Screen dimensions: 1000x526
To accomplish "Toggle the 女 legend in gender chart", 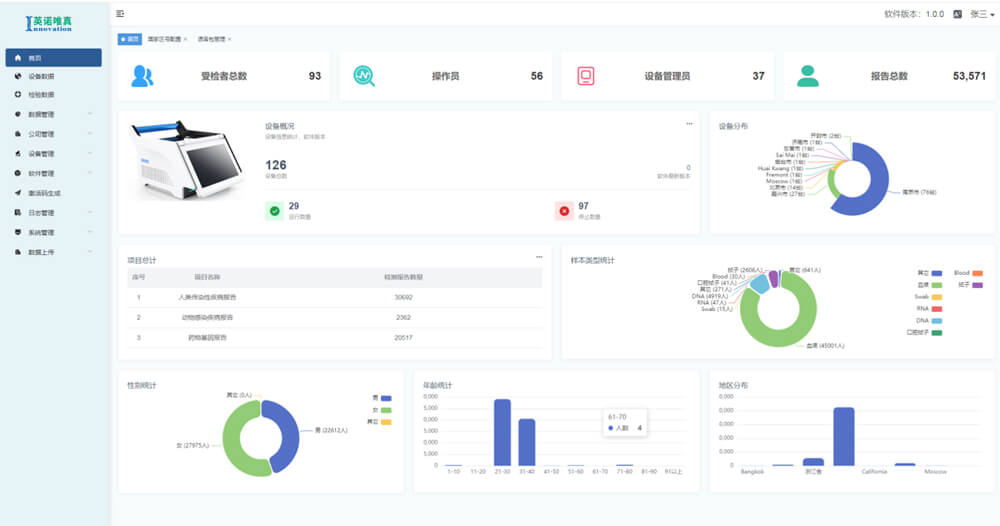I will pyautogui.click(x=386, y=409).
